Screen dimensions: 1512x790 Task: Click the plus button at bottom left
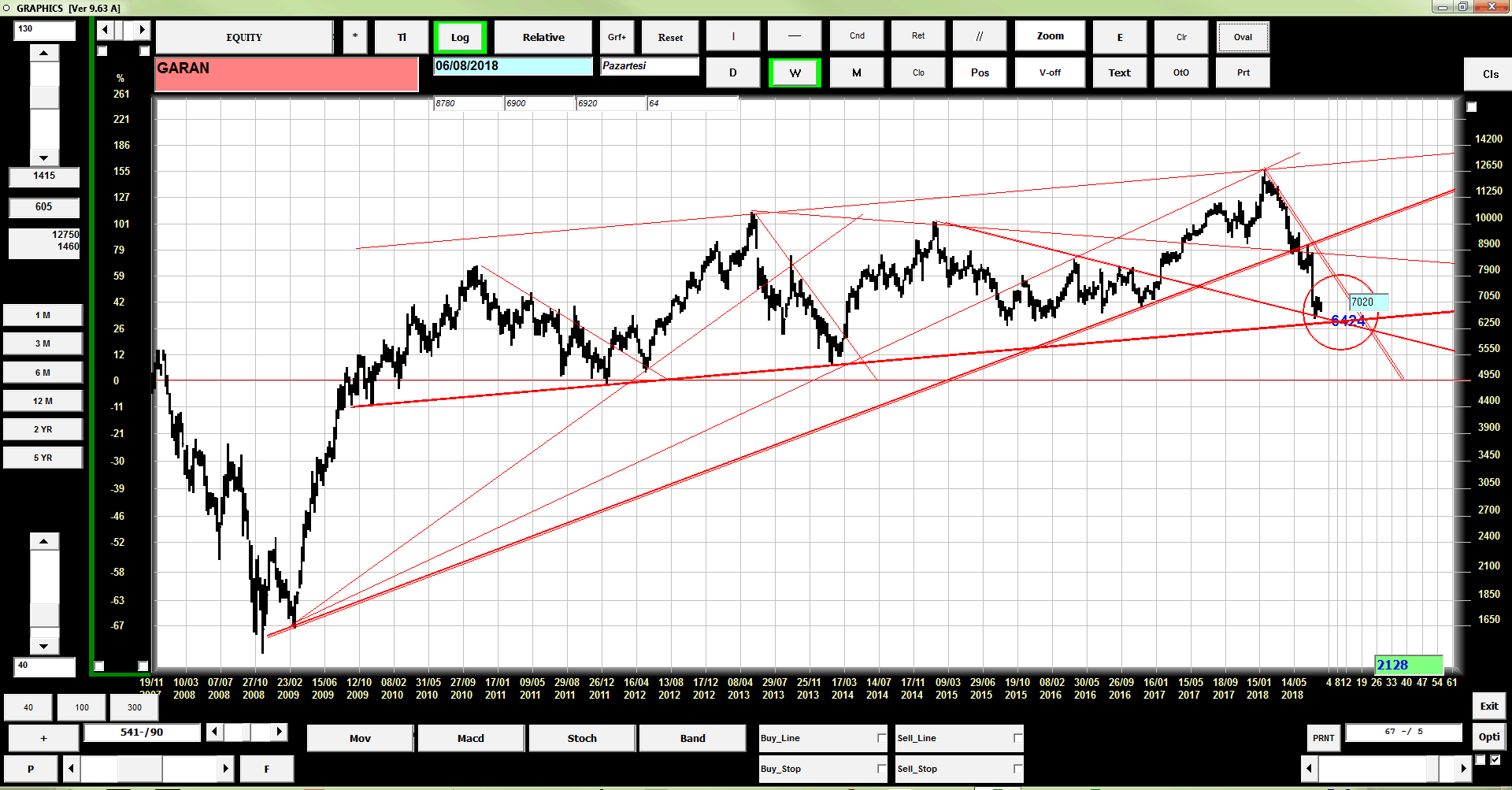tap(43, 738)
